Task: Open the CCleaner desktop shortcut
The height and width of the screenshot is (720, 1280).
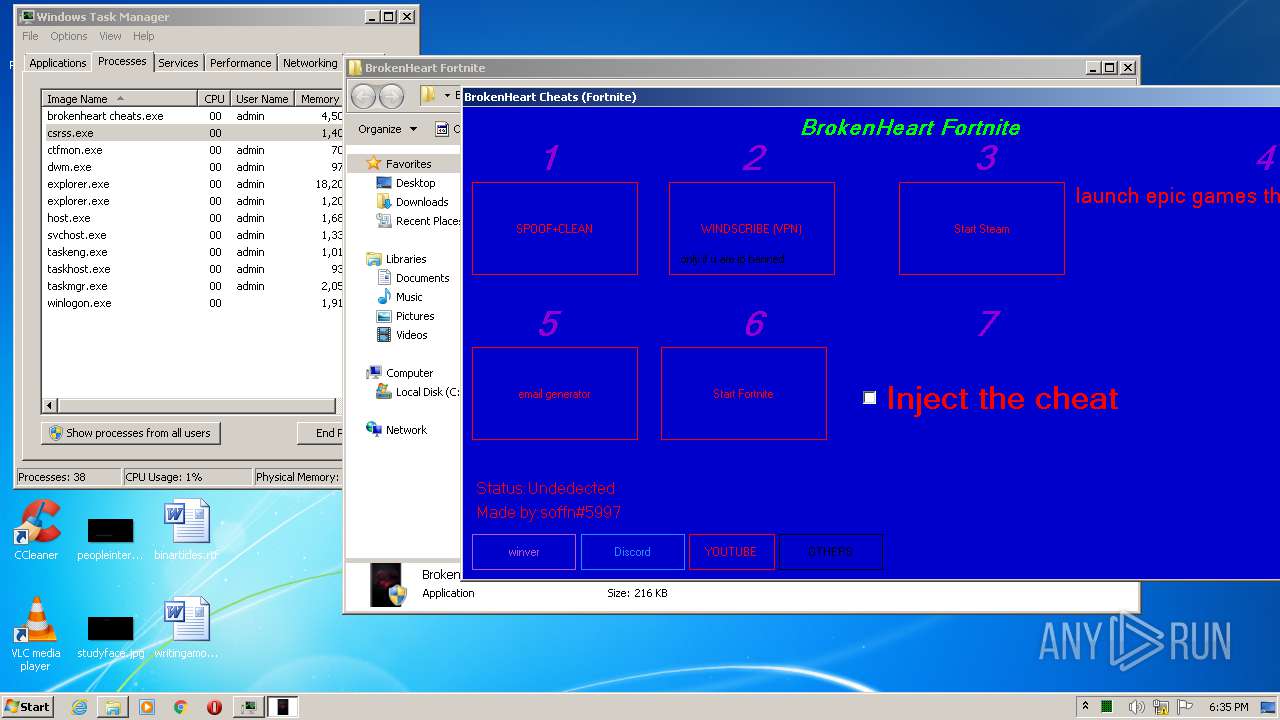Action: (37, 530)
